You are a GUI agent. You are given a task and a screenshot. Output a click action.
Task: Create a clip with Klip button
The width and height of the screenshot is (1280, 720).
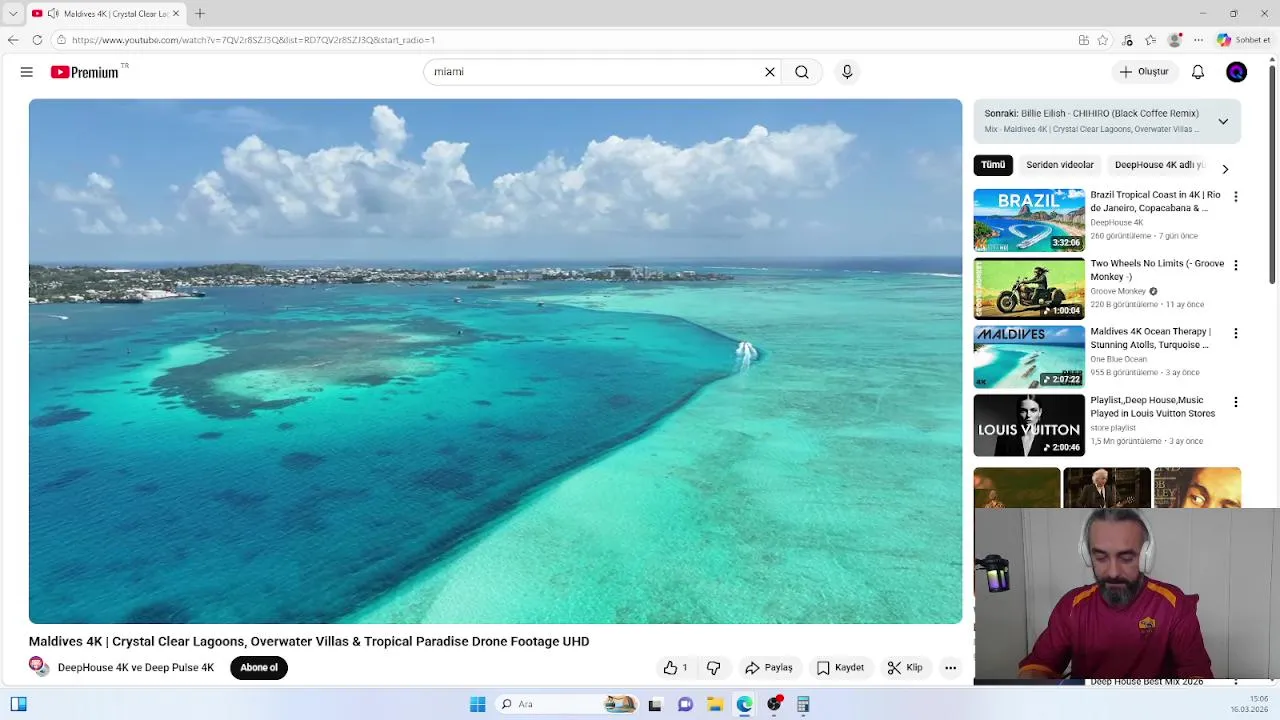tap(905, 668)
